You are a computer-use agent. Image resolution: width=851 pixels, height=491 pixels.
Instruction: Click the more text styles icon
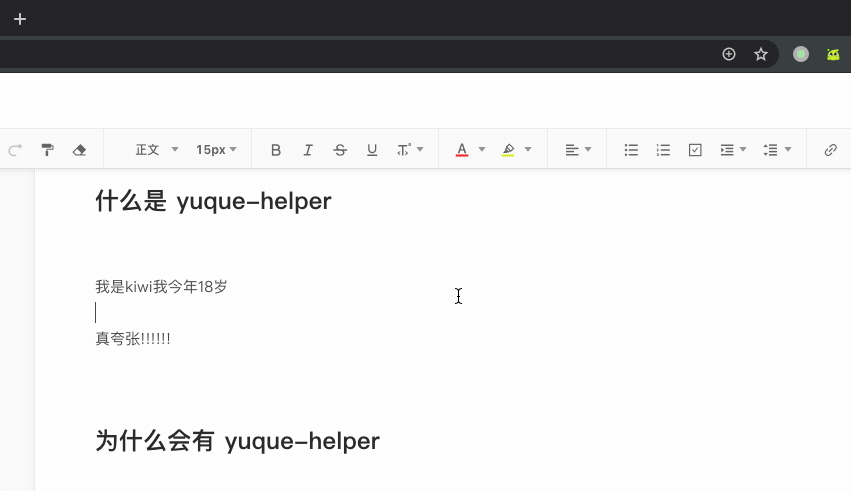click(x=403, y=150)
